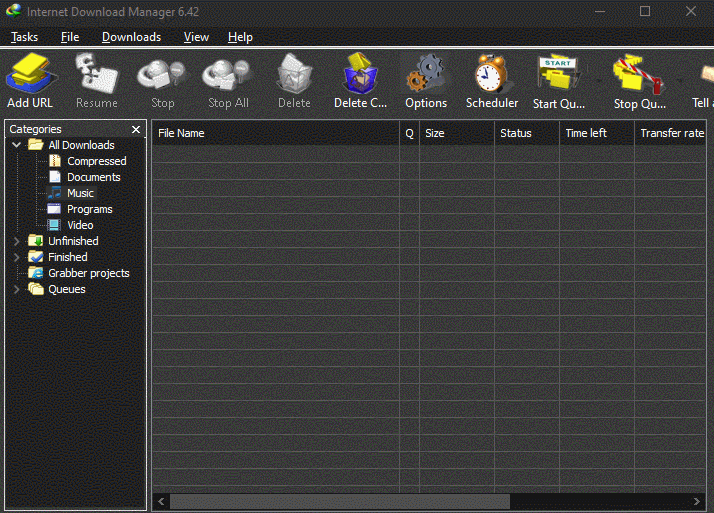Select the Compressed category label
Image resolution: width=714 pixels, height=513 pixels.
coord(97,161)
